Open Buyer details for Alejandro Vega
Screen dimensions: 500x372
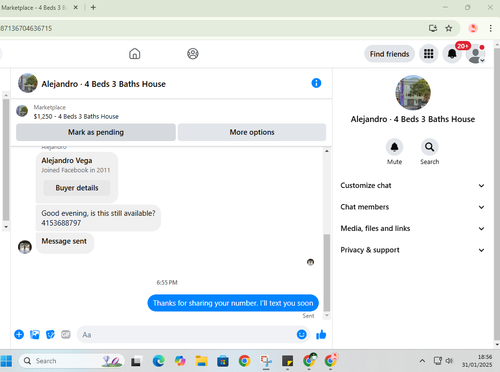tap(77, 188)
